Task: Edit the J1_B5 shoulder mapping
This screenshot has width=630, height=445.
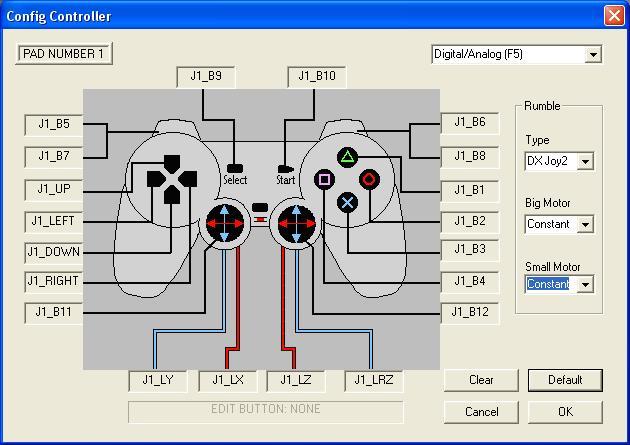Action: click(x=54, y=125)
